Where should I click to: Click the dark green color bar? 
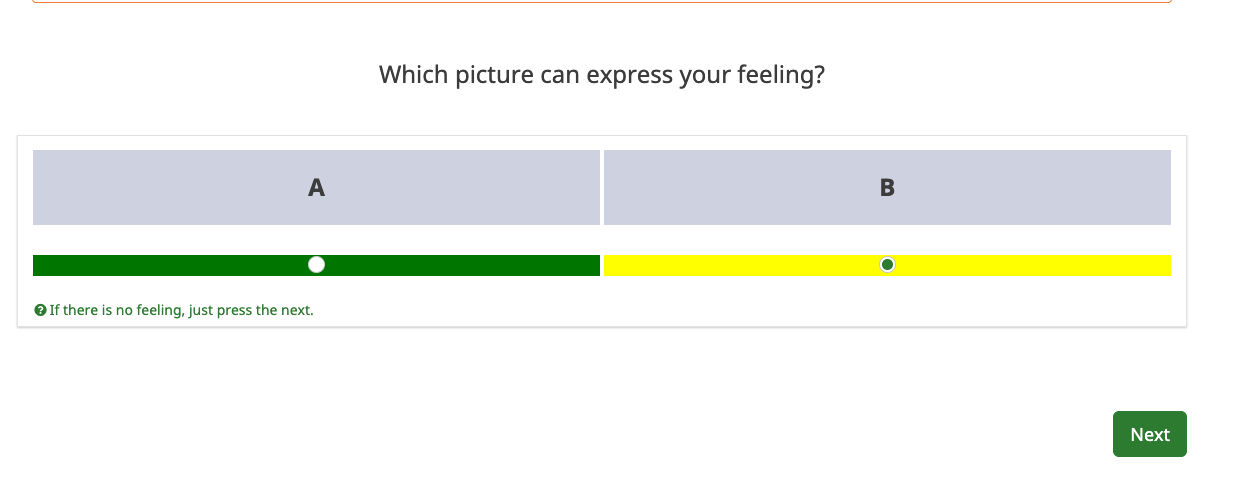click(x=316, y=265)
